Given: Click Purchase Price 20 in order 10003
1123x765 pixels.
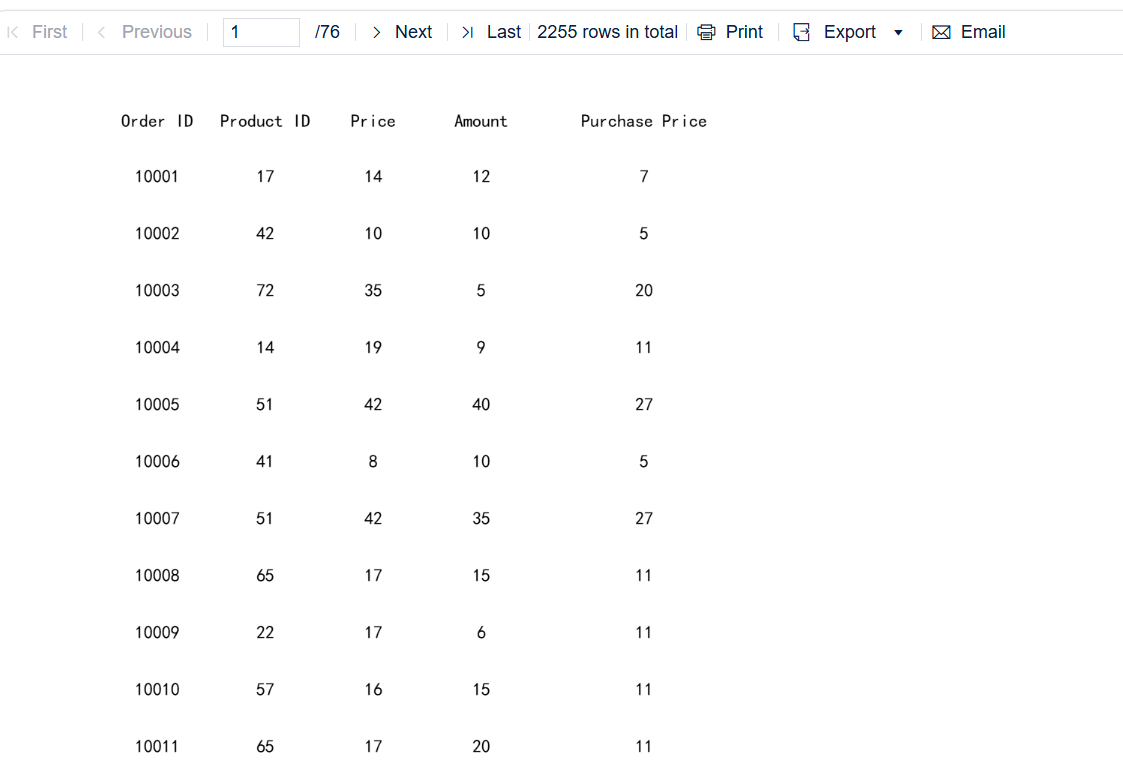Looking at the screenshot, I should (644, 290).
